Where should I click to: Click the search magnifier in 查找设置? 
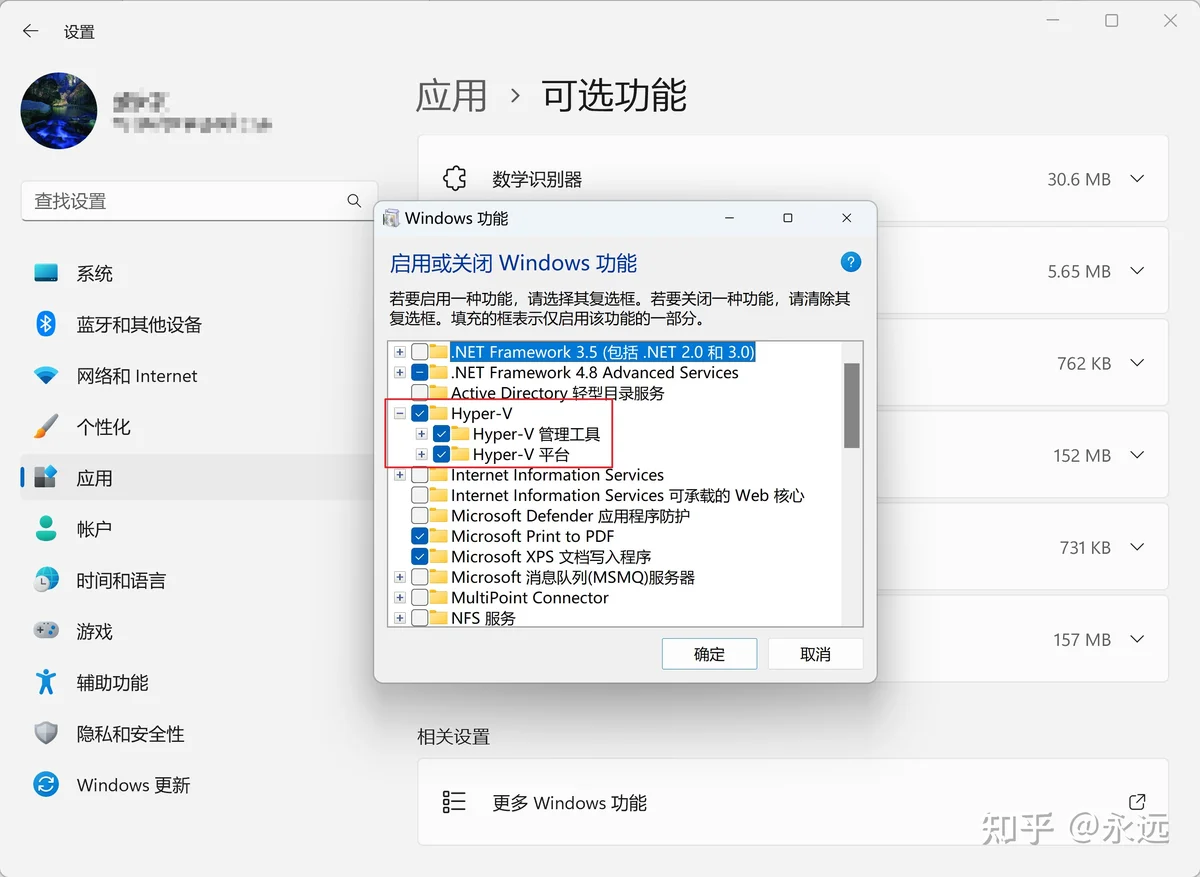354,201
